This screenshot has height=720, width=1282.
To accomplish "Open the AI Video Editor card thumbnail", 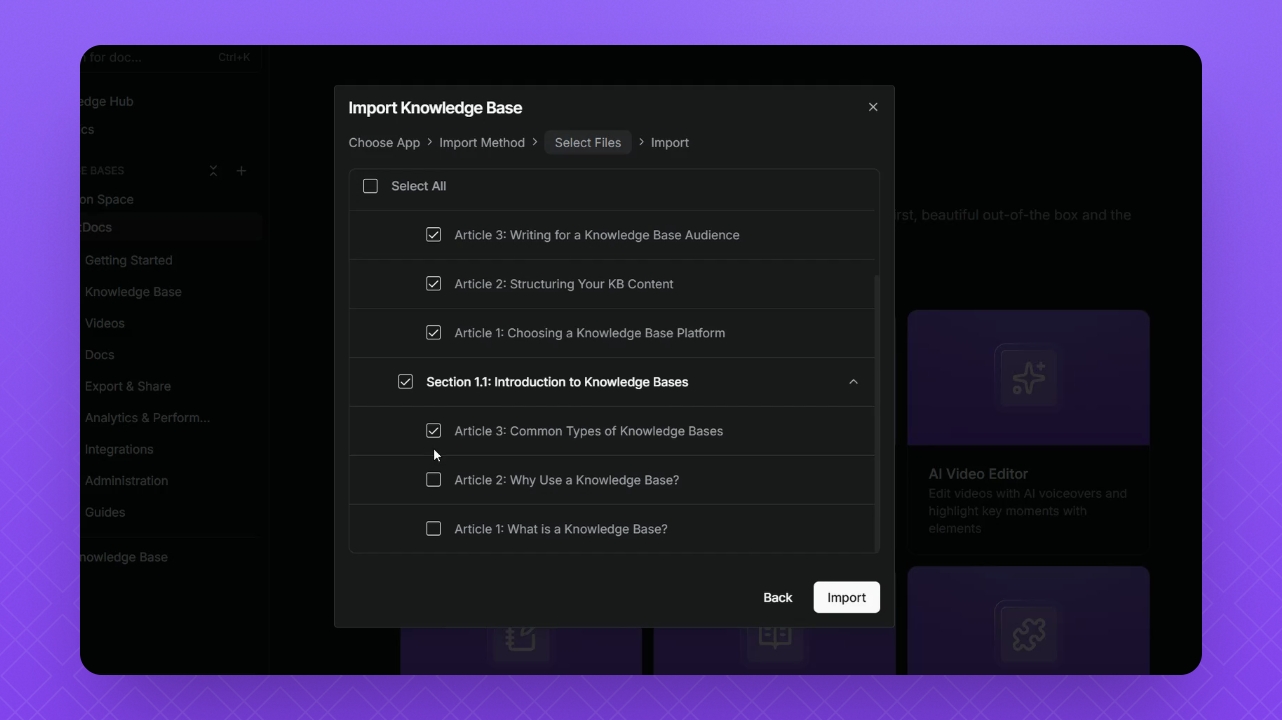I will point(1028,377).
